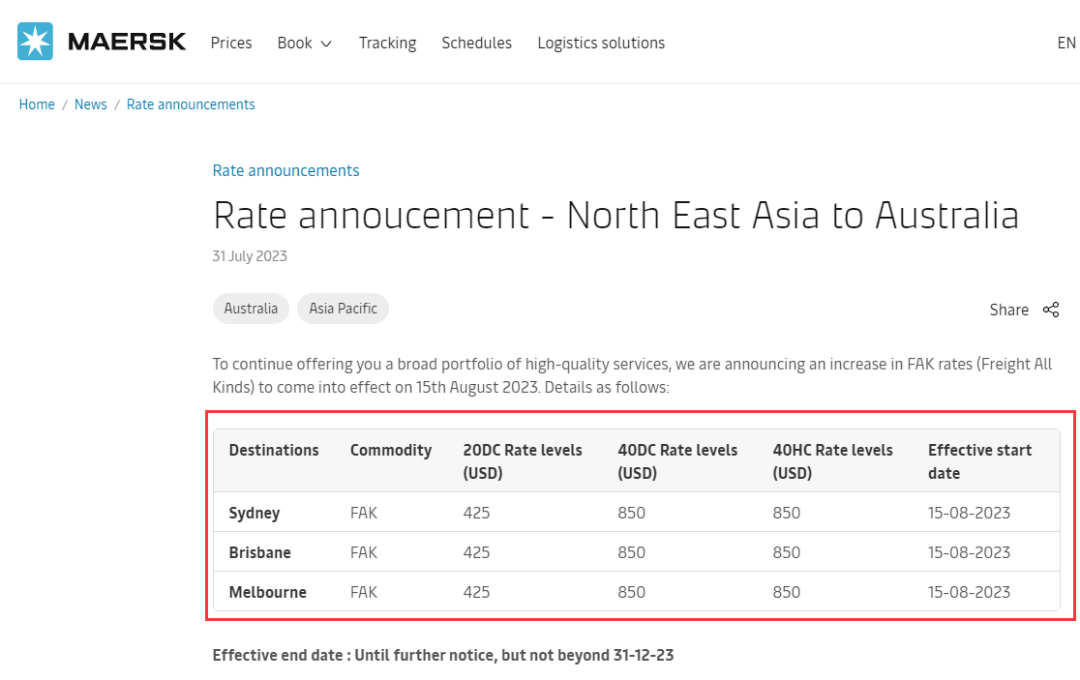
Task: Click 425 rate in the Sydney row
Action: coord(477,513)
